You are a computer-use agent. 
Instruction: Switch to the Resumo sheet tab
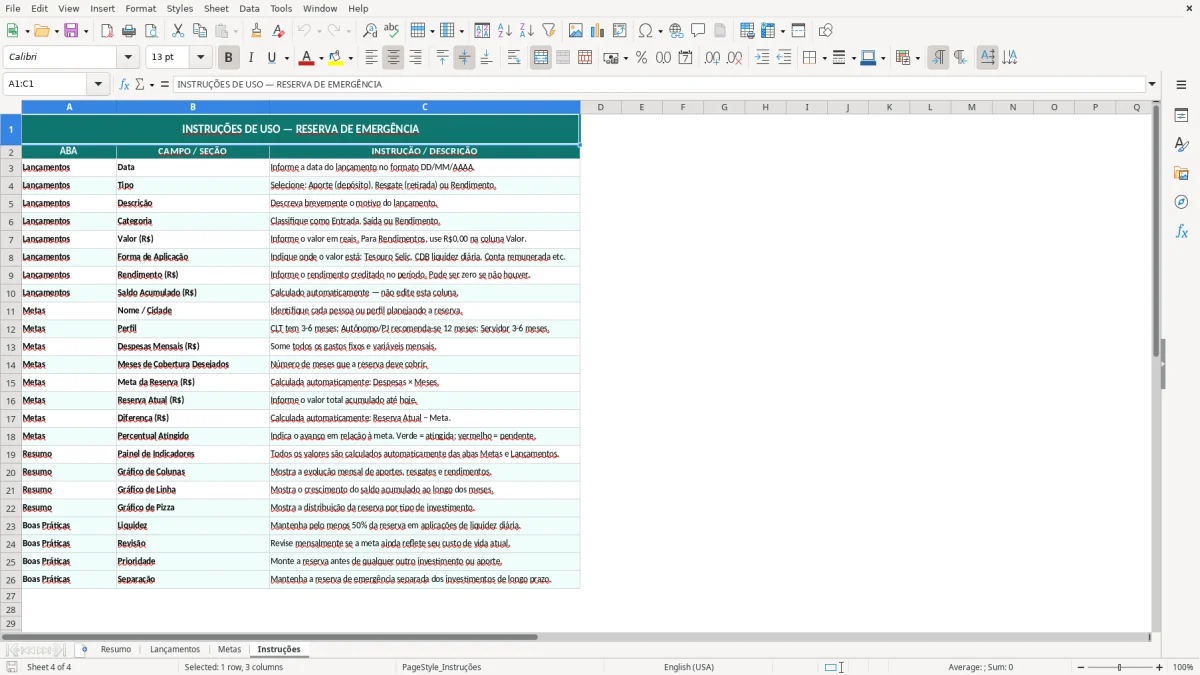point(116,650)
